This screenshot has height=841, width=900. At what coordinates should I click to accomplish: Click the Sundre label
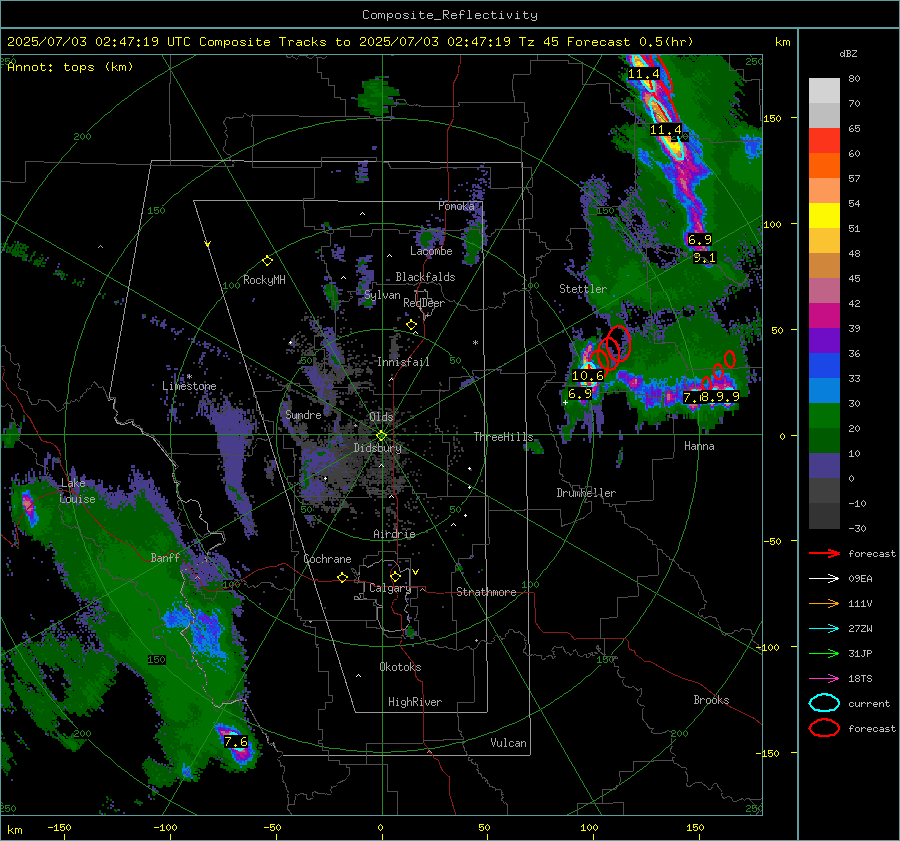pyautogui.click(x=304, y=415)
